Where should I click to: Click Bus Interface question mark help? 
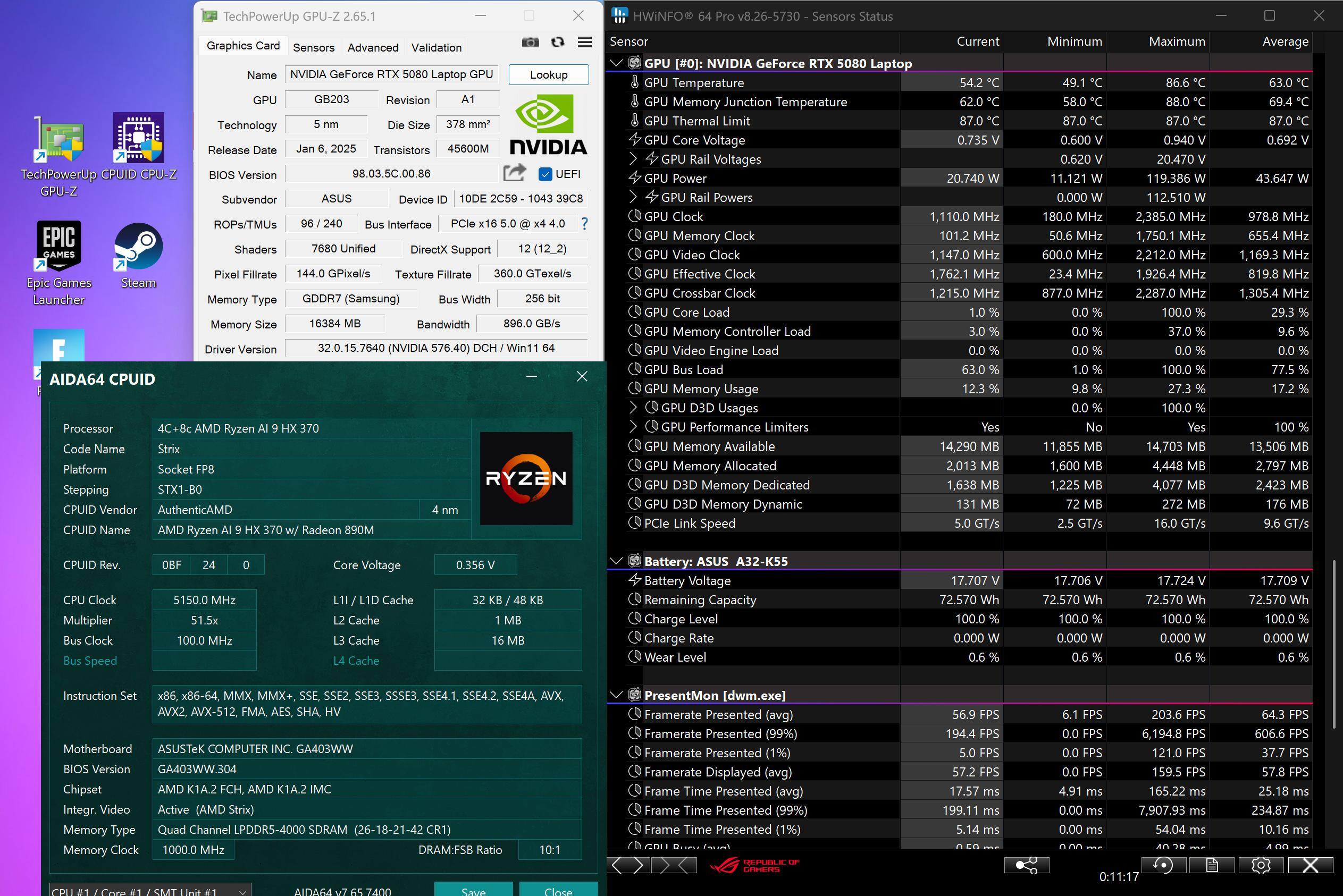click(x=584, y=224)
